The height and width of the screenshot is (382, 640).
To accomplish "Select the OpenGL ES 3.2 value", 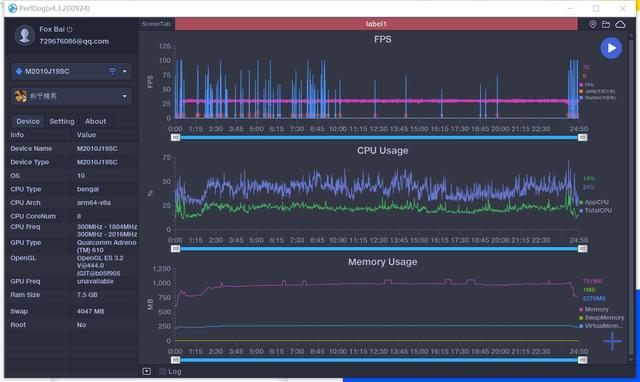I will pyautogui.click(x=100, y=266).
